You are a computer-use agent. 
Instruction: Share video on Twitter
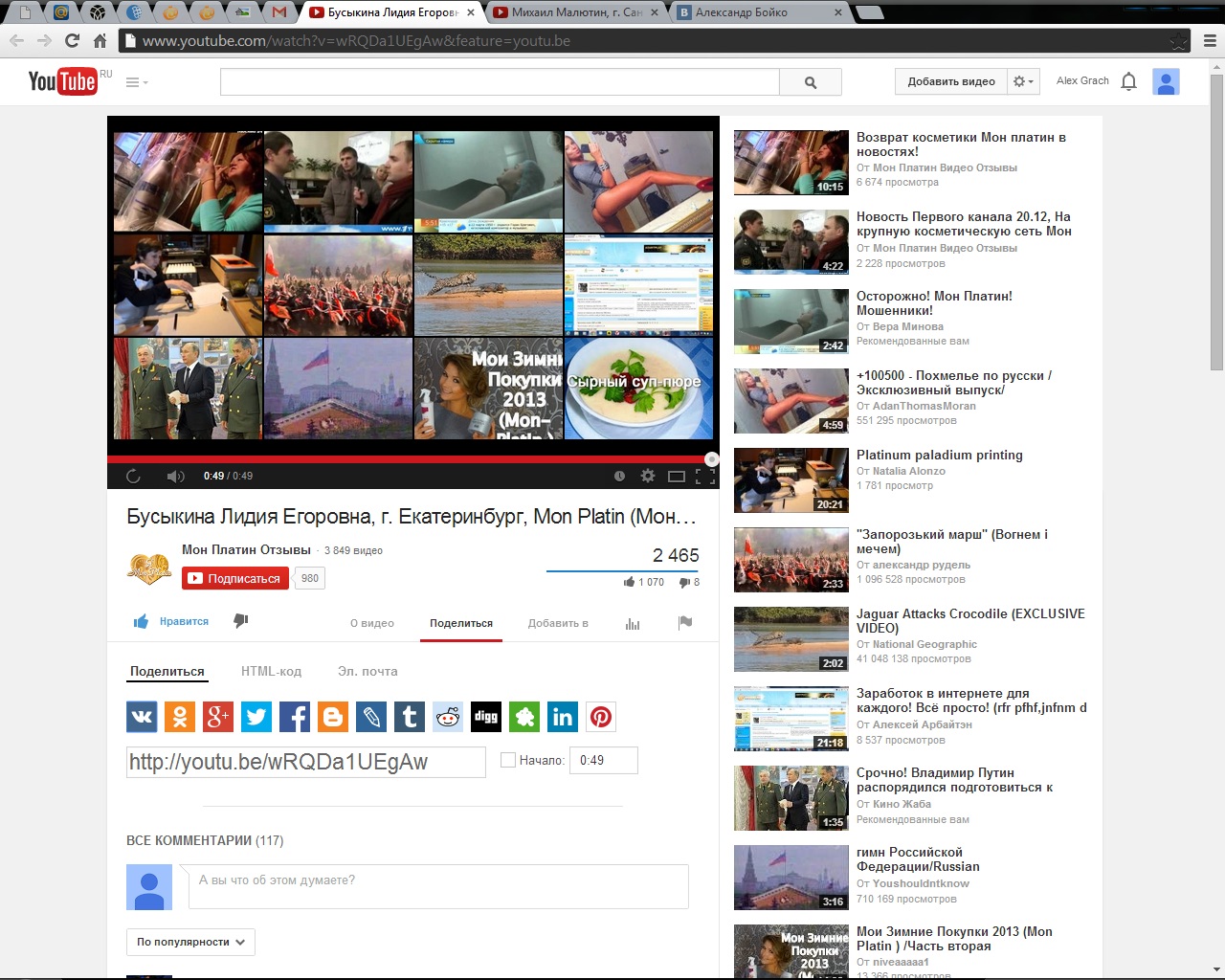point(256,716)
